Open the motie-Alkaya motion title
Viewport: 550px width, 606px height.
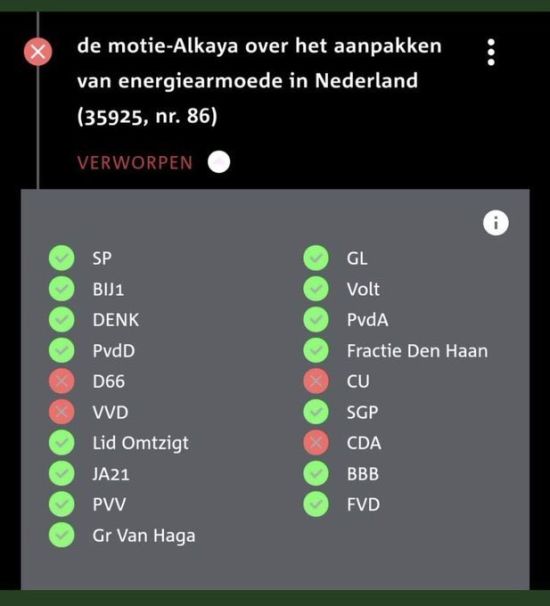pyautogui.click(x=259, y=81)
